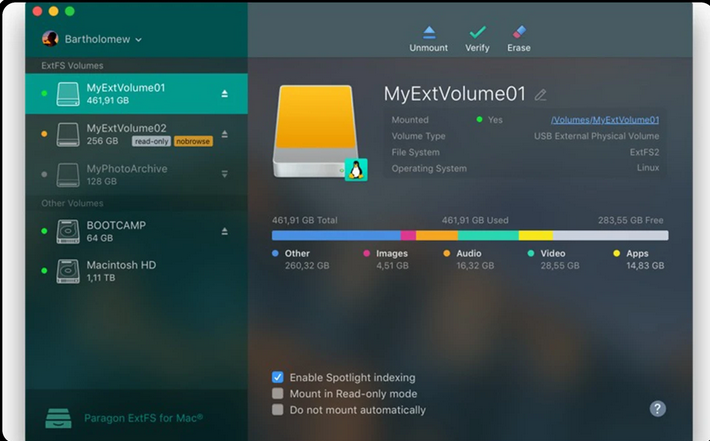Select the MyPhotoArchive volume
Viewport: 710px width, 441px height.
136,174
